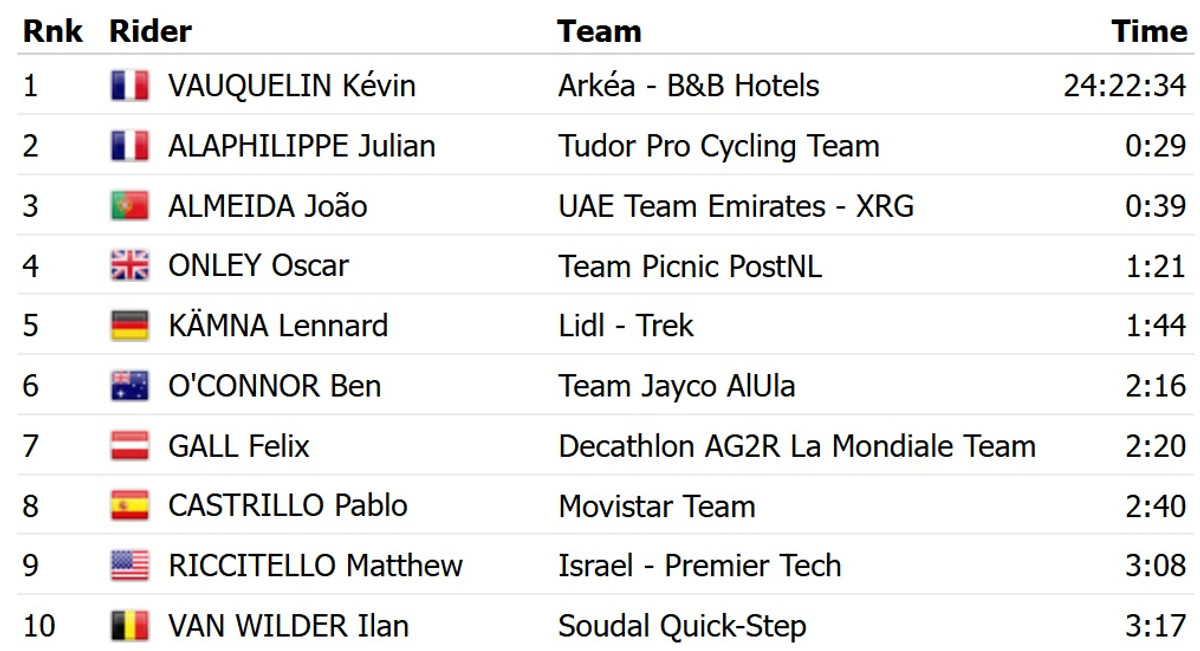Viewport: 1200px width, 651px height.
Task: Click the American flag next to Riccitello
Action: pos(130,566)
